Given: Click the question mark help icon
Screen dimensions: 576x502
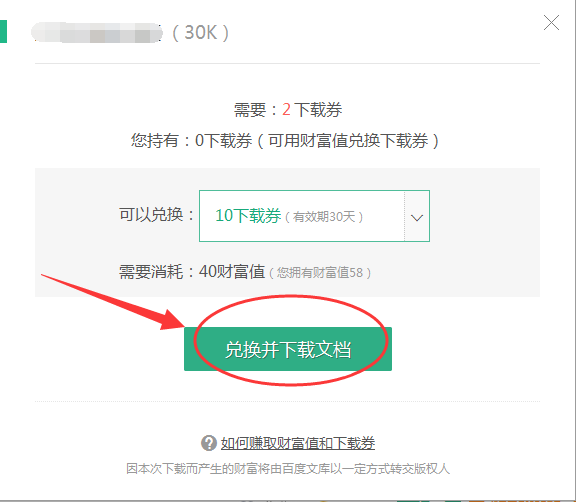Looking at the screenshot, I should 209,443.
